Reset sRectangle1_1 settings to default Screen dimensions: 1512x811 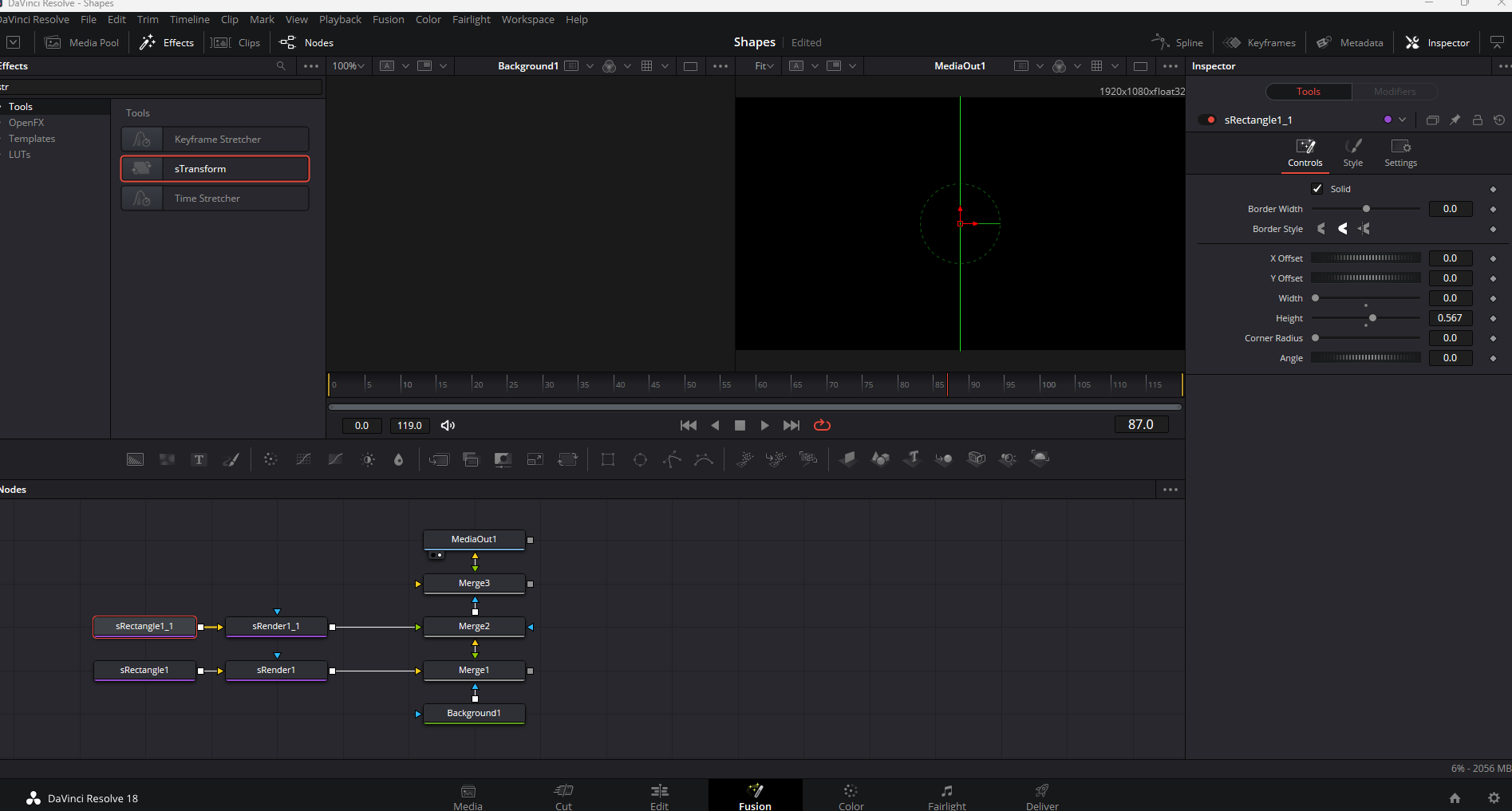coord(1499,120)
